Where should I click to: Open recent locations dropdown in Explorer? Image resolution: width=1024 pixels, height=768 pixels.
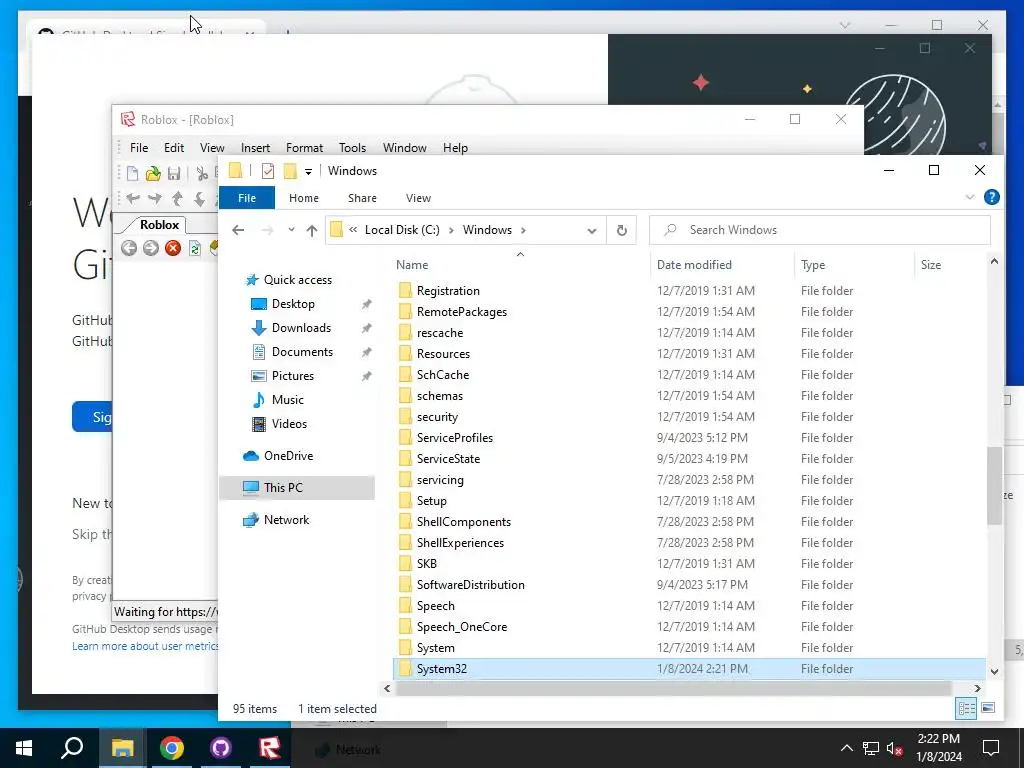pos(291,230)
